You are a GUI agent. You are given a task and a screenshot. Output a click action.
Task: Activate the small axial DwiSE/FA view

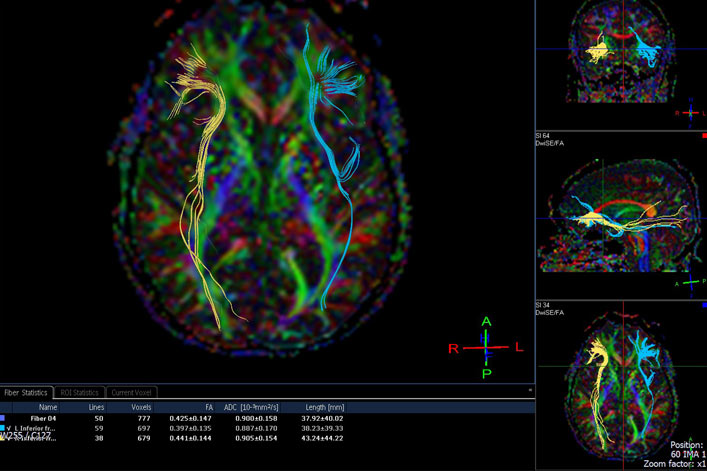(x=620, y=385)
